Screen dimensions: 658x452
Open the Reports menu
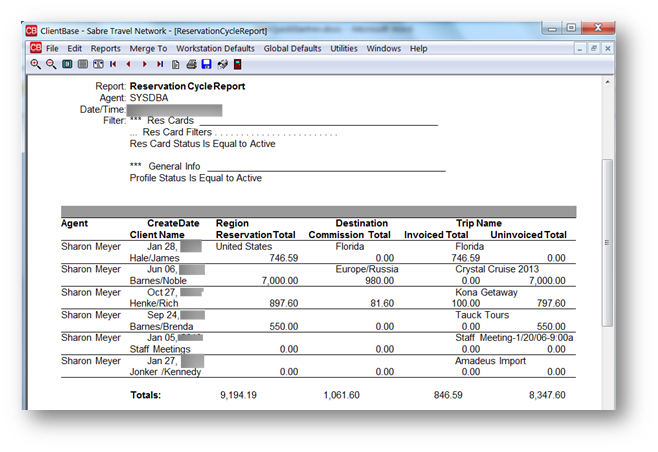click(x=105, y=48)
